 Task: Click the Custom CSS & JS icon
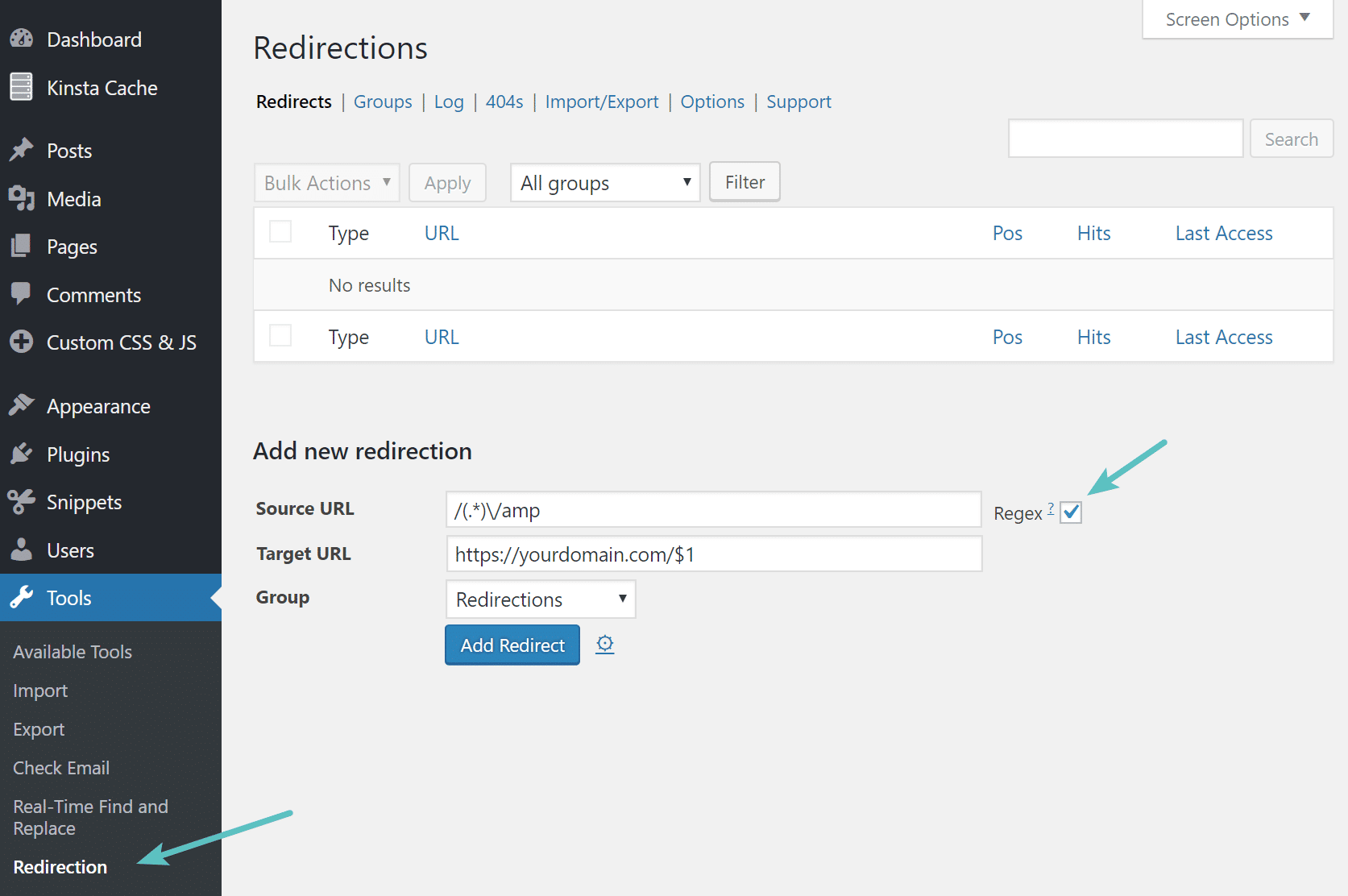[x=22, y=342]
